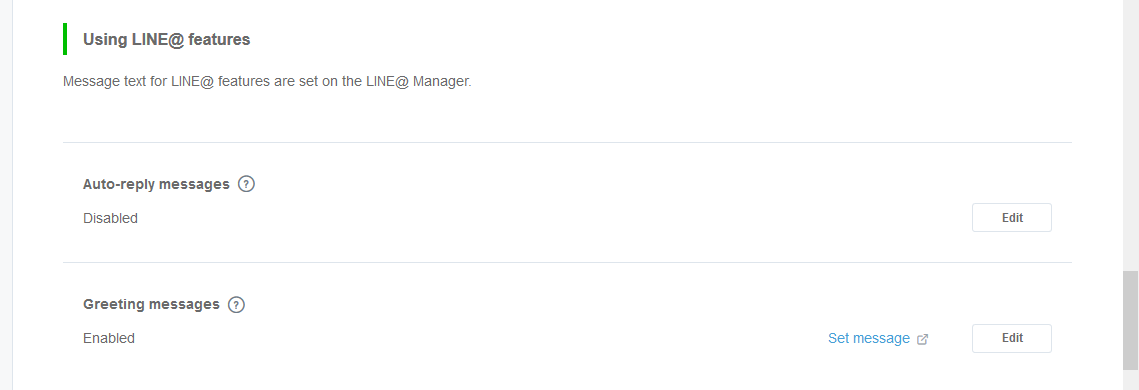Click the Greeting messages label

point(151,304)
